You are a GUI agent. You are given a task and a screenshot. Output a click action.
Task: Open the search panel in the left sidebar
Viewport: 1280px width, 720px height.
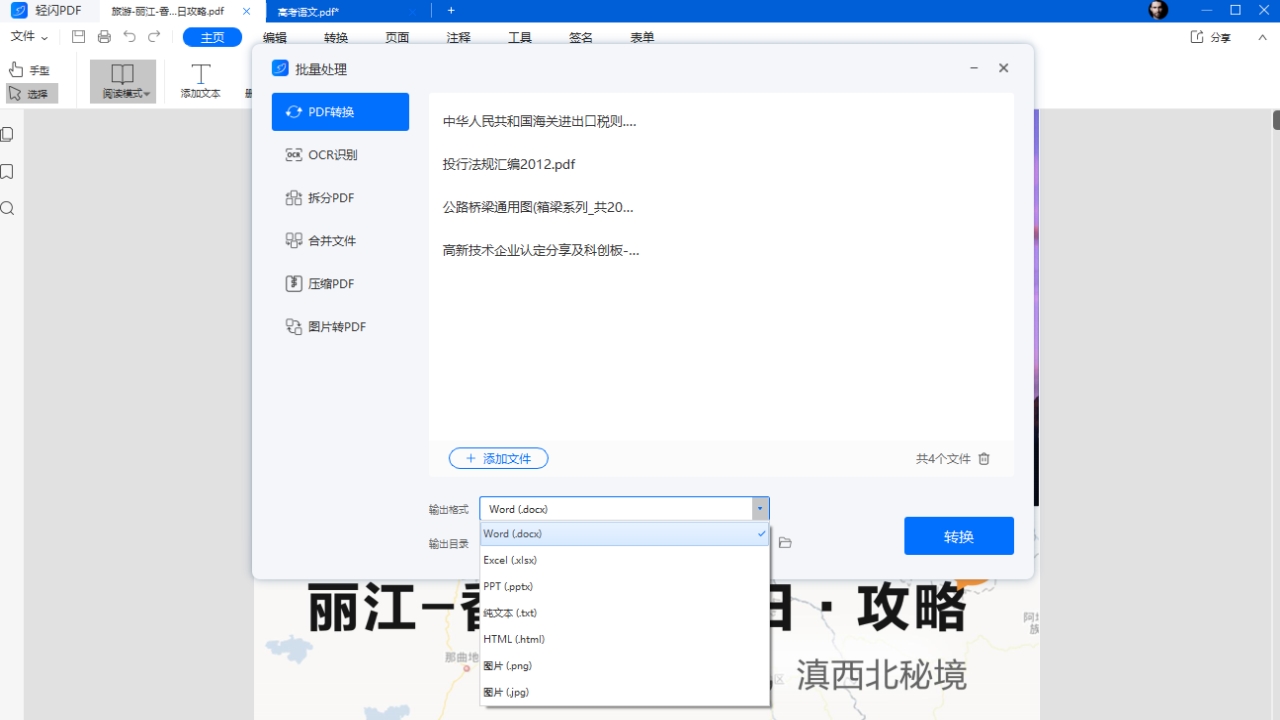(7, 208)
